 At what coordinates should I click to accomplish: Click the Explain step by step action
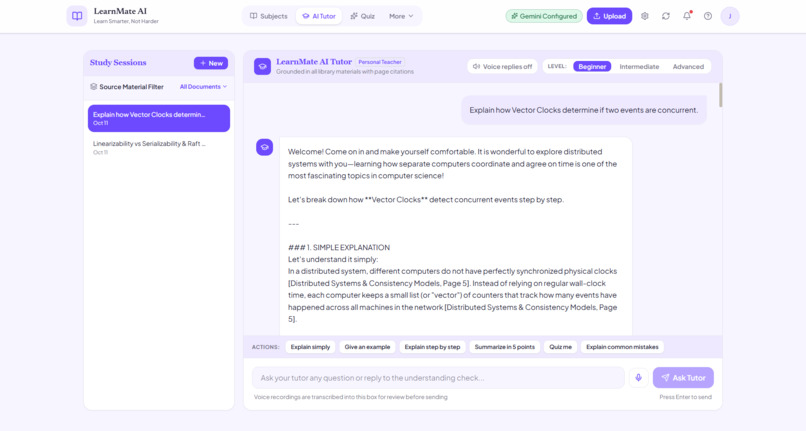coord(432,347)
